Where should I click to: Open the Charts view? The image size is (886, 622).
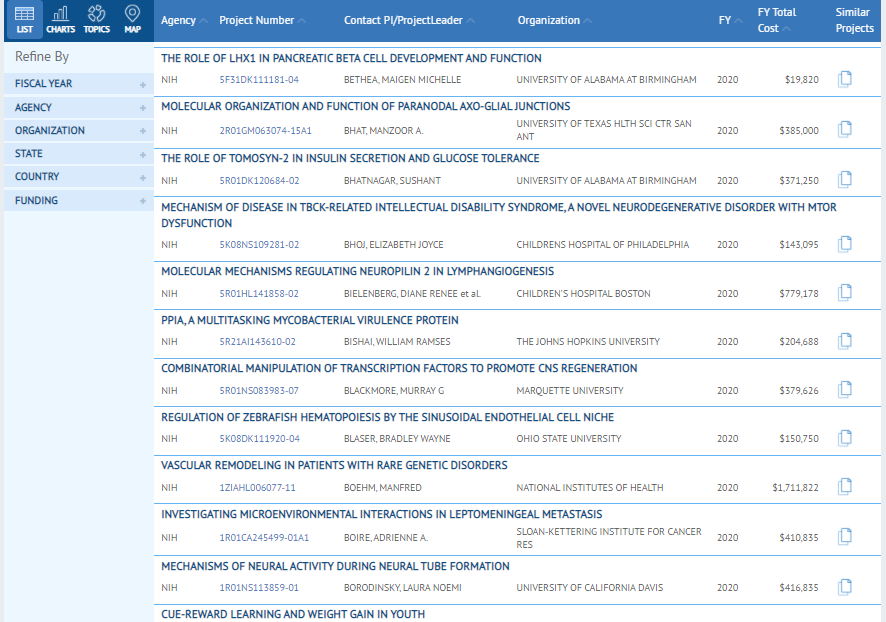pyautogui.click(x=60, y=20)
